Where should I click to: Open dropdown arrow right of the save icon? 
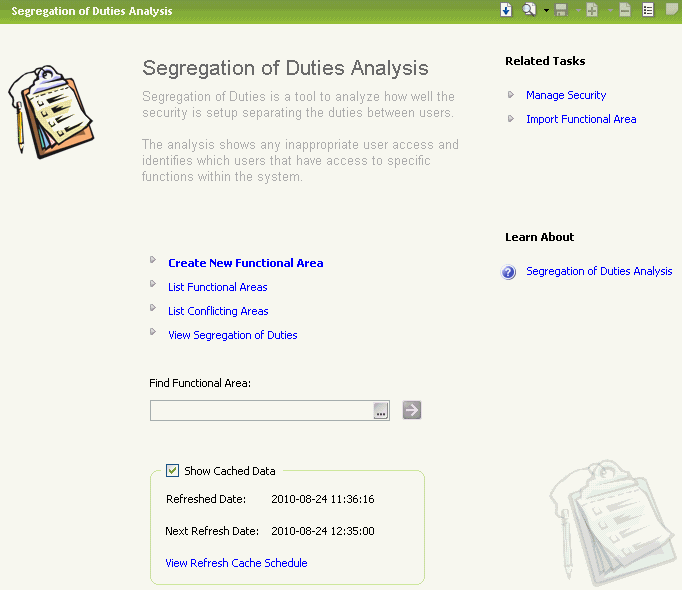coord(577,11)
